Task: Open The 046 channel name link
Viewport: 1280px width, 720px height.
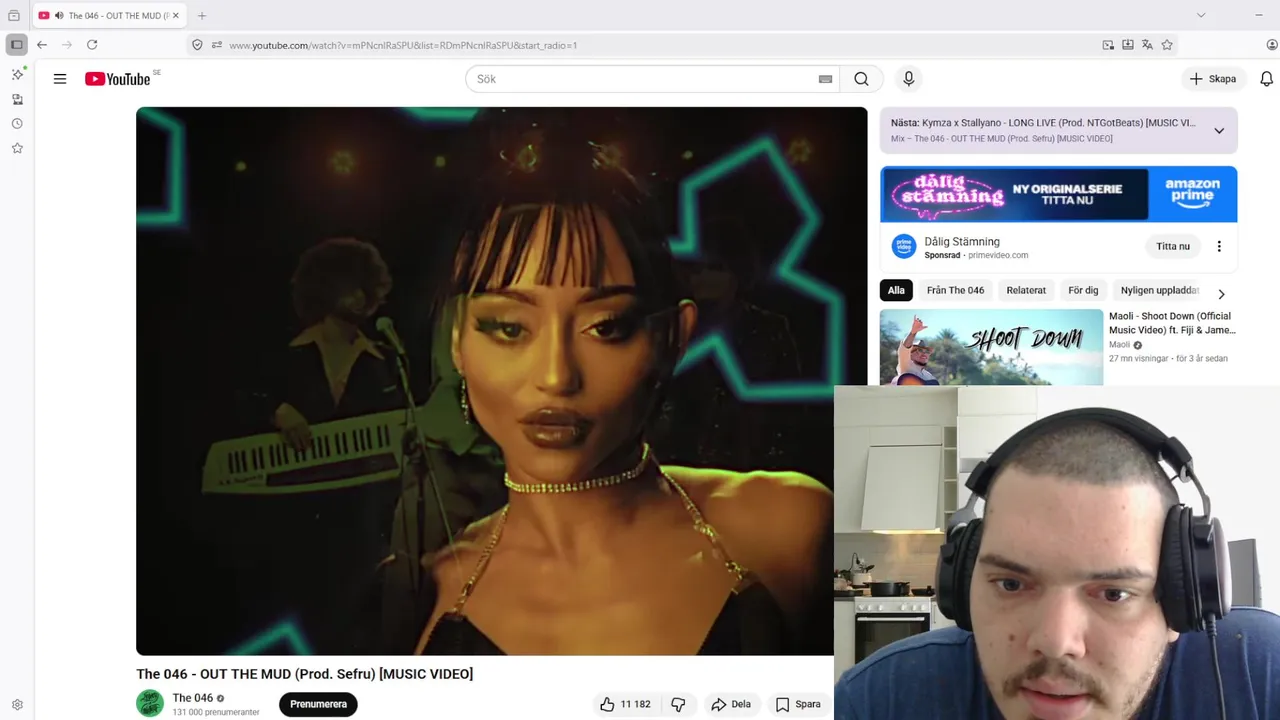Action: click(192, 698)
